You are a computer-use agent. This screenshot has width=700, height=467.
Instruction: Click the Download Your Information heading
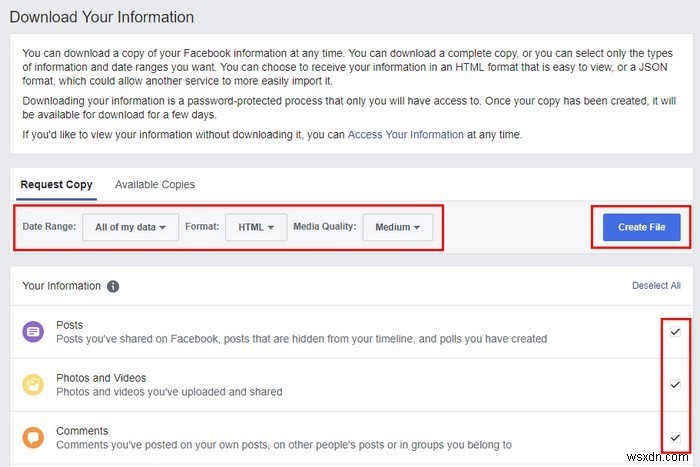click(102, 17)
